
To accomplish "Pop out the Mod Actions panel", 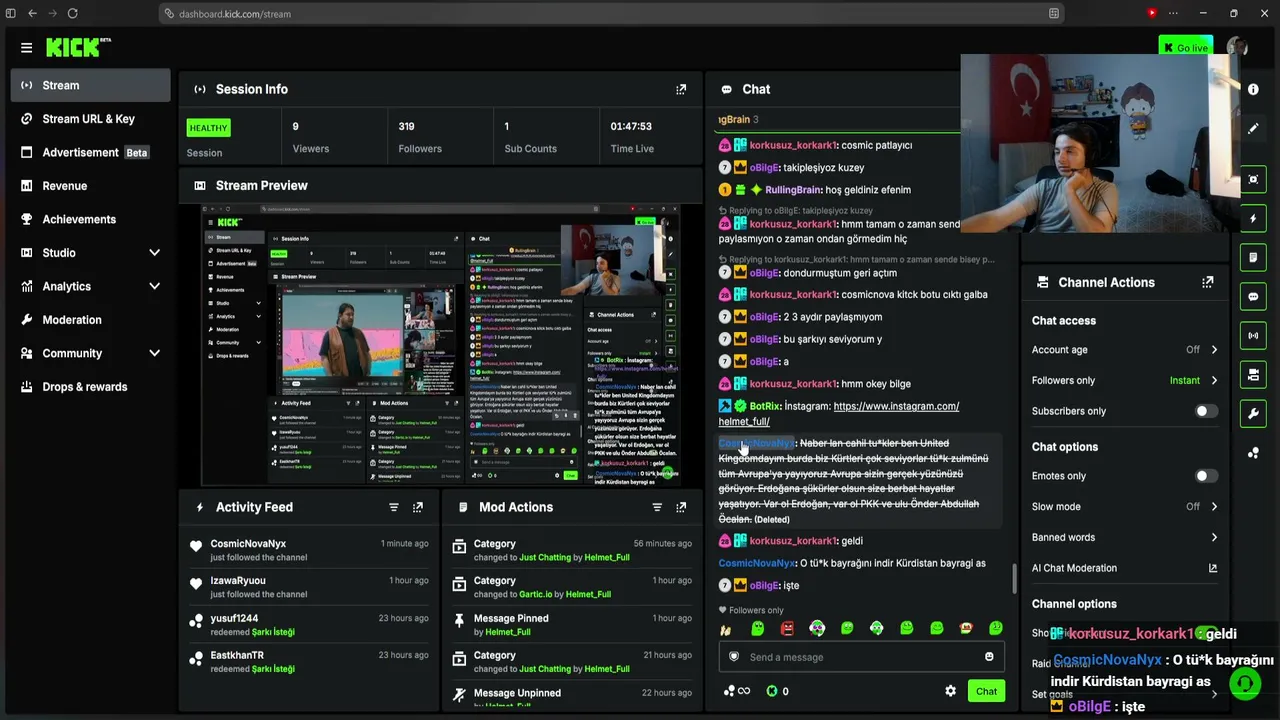I will click(x=681, y=507).
